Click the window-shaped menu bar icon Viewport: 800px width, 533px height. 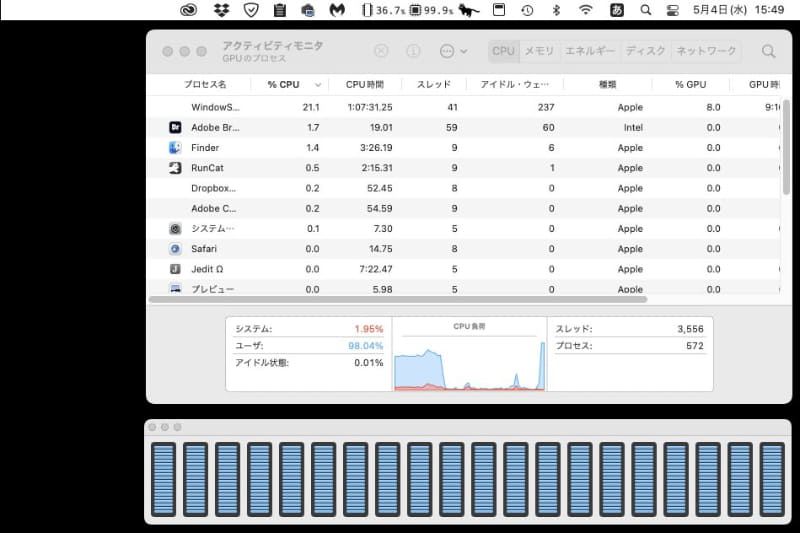[499, 10]
